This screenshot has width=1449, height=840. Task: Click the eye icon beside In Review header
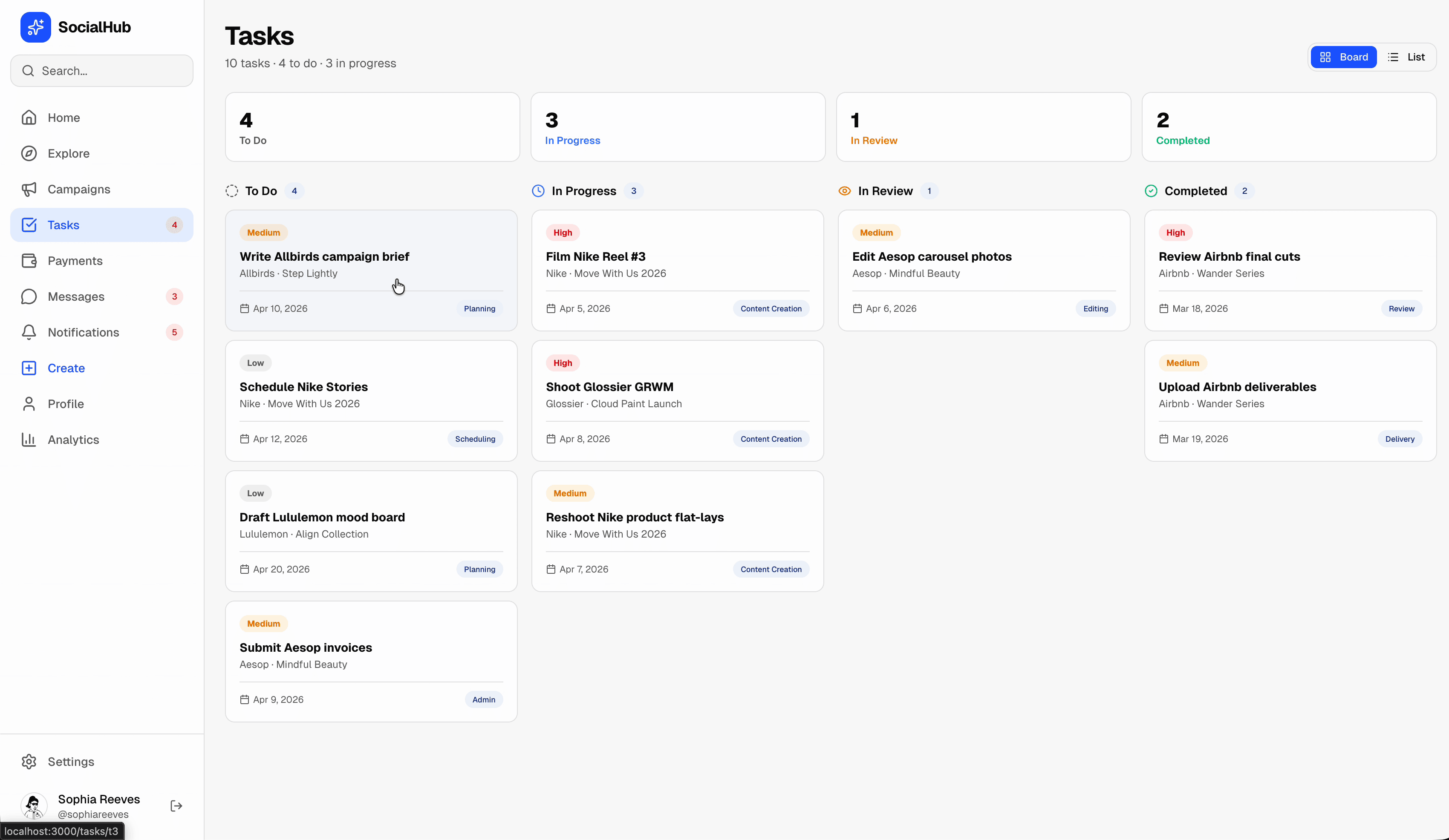click(844, 191)
